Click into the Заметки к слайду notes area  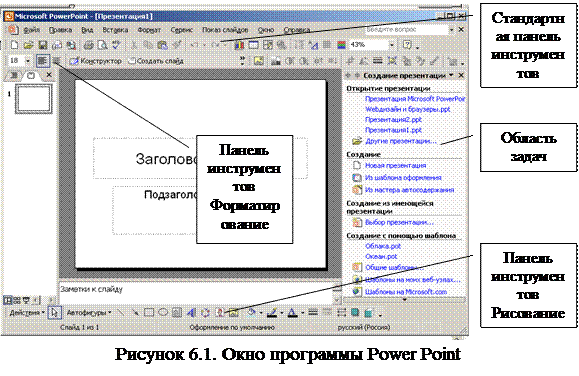tap(196, 293)
